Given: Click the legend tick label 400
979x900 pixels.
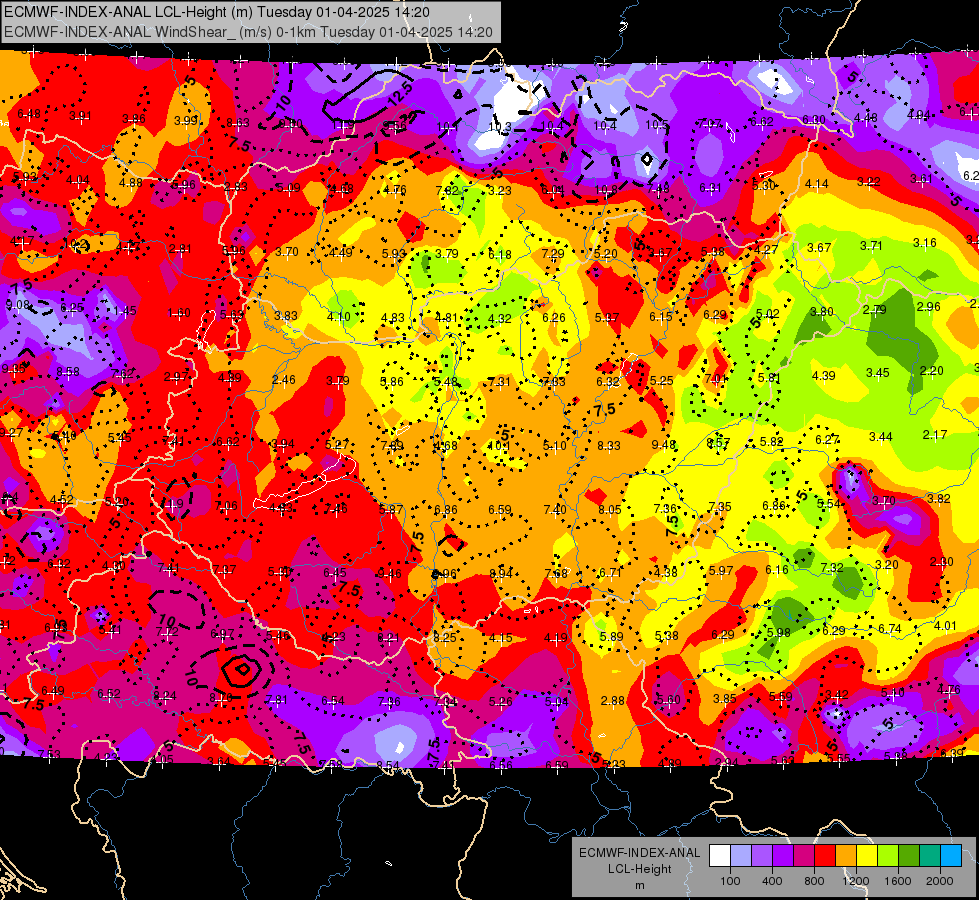Looking at the screenshot, I should [x=772, y=881].
